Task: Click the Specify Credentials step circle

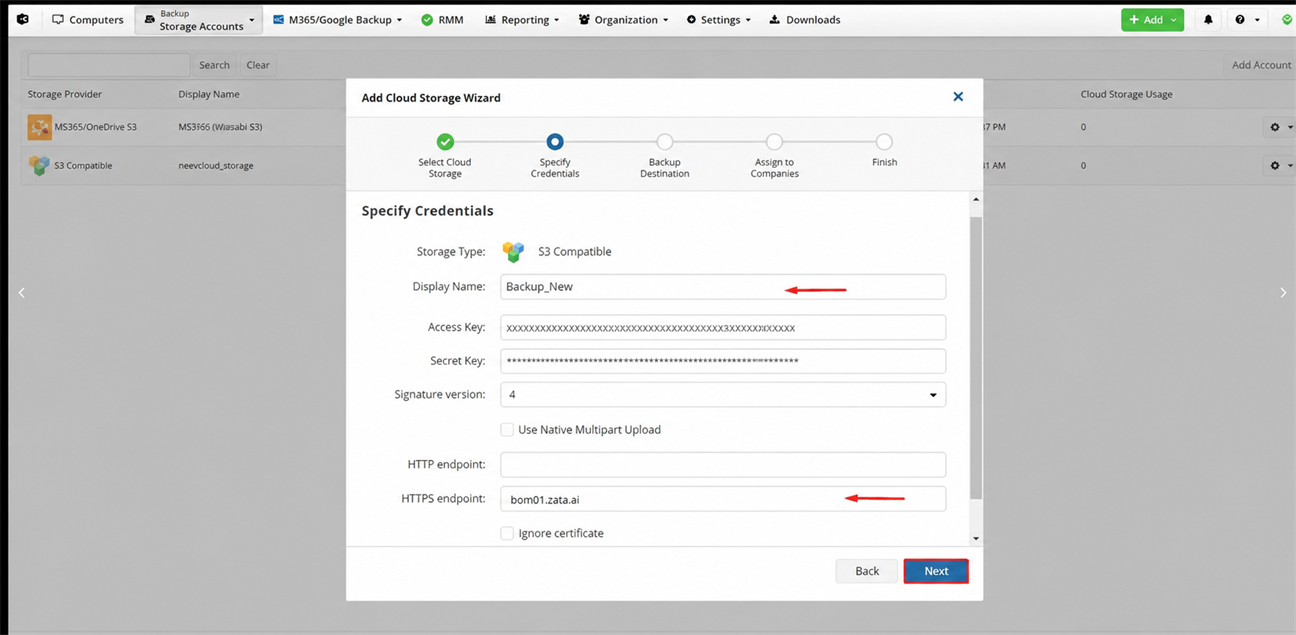Action: pyautogui.click(x=555, y=142)
